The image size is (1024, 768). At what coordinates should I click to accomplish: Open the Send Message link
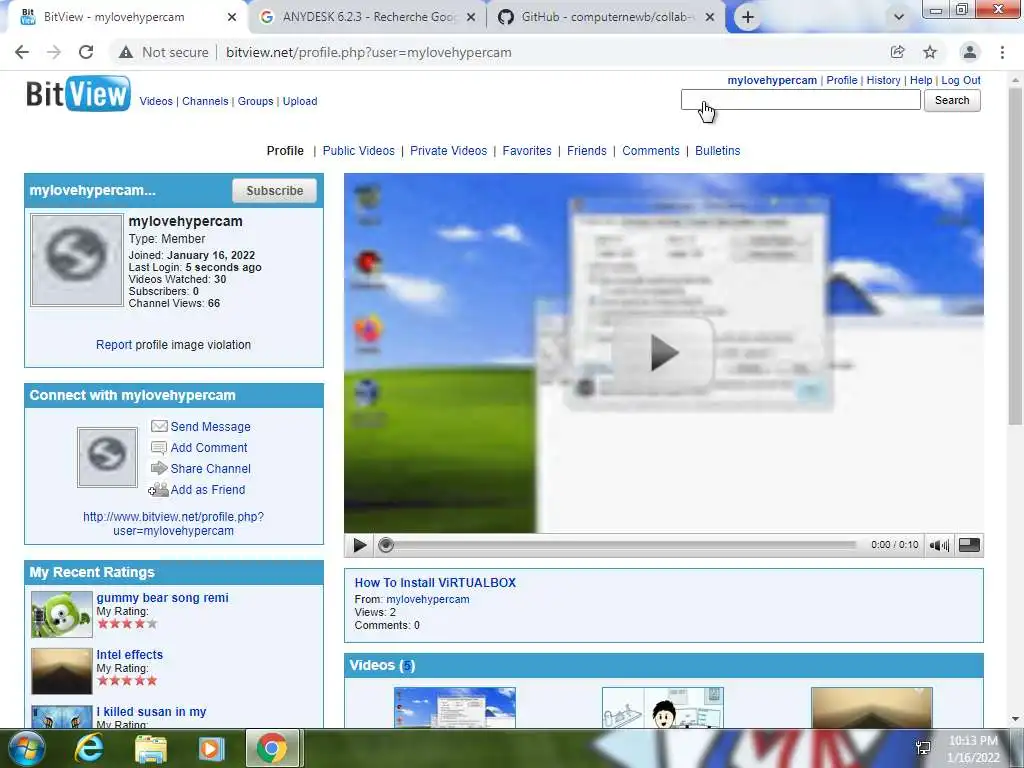click(x=210, y=426)
